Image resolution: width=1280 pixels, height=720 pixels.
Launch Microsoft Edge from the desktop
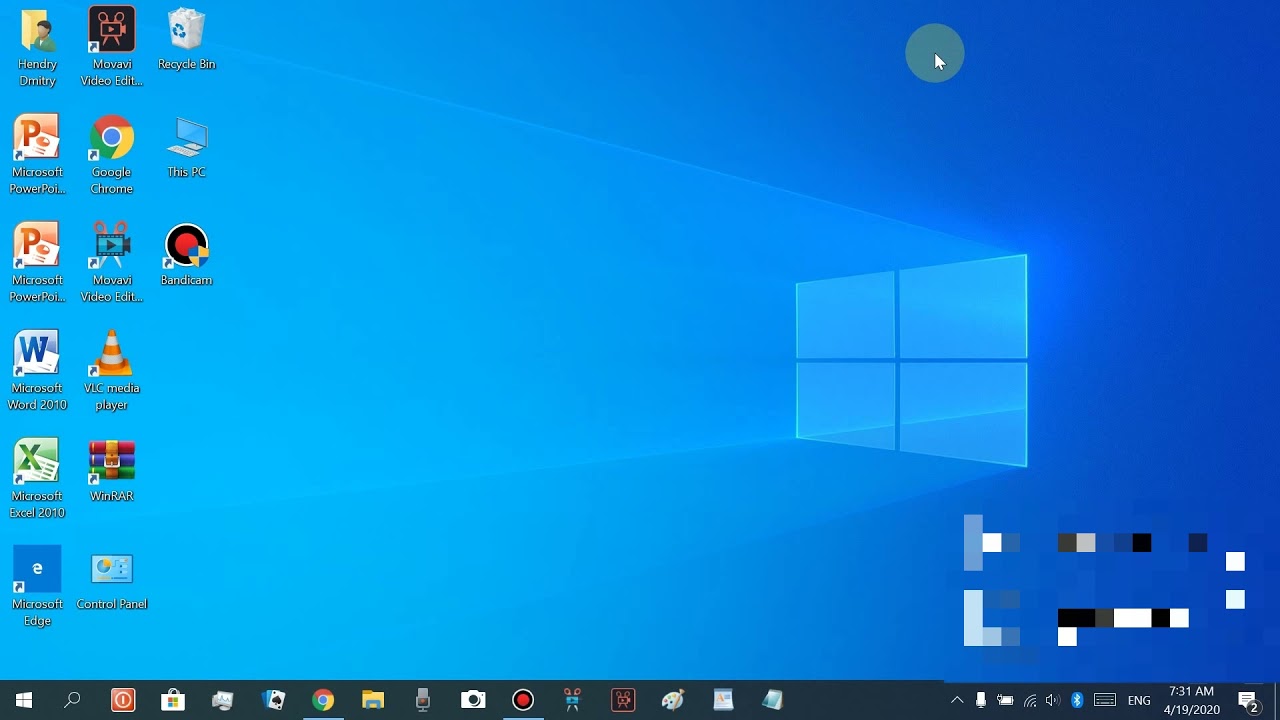(x=37, y=567)
